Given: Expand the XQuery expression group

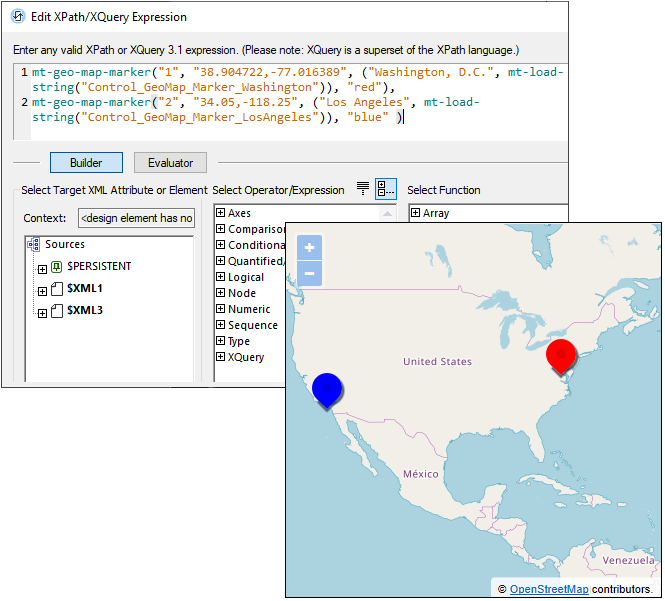Looking at the screenshot, I should point(221,357).
